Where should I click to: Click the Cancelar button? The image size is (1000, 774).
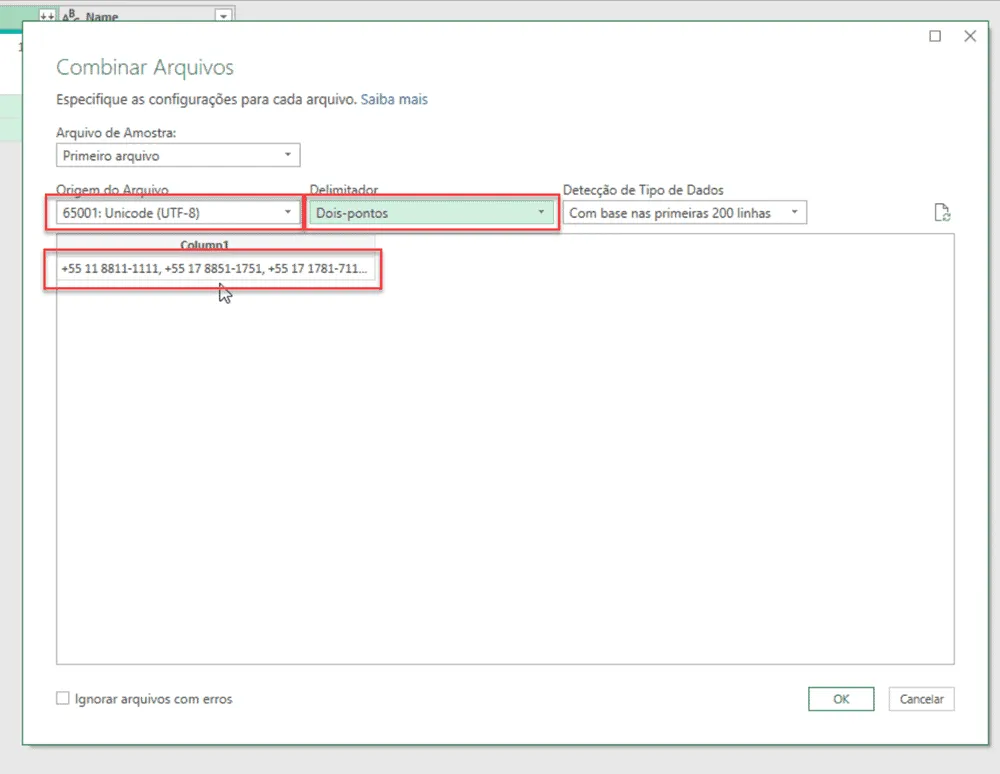[x=921, y=699]
